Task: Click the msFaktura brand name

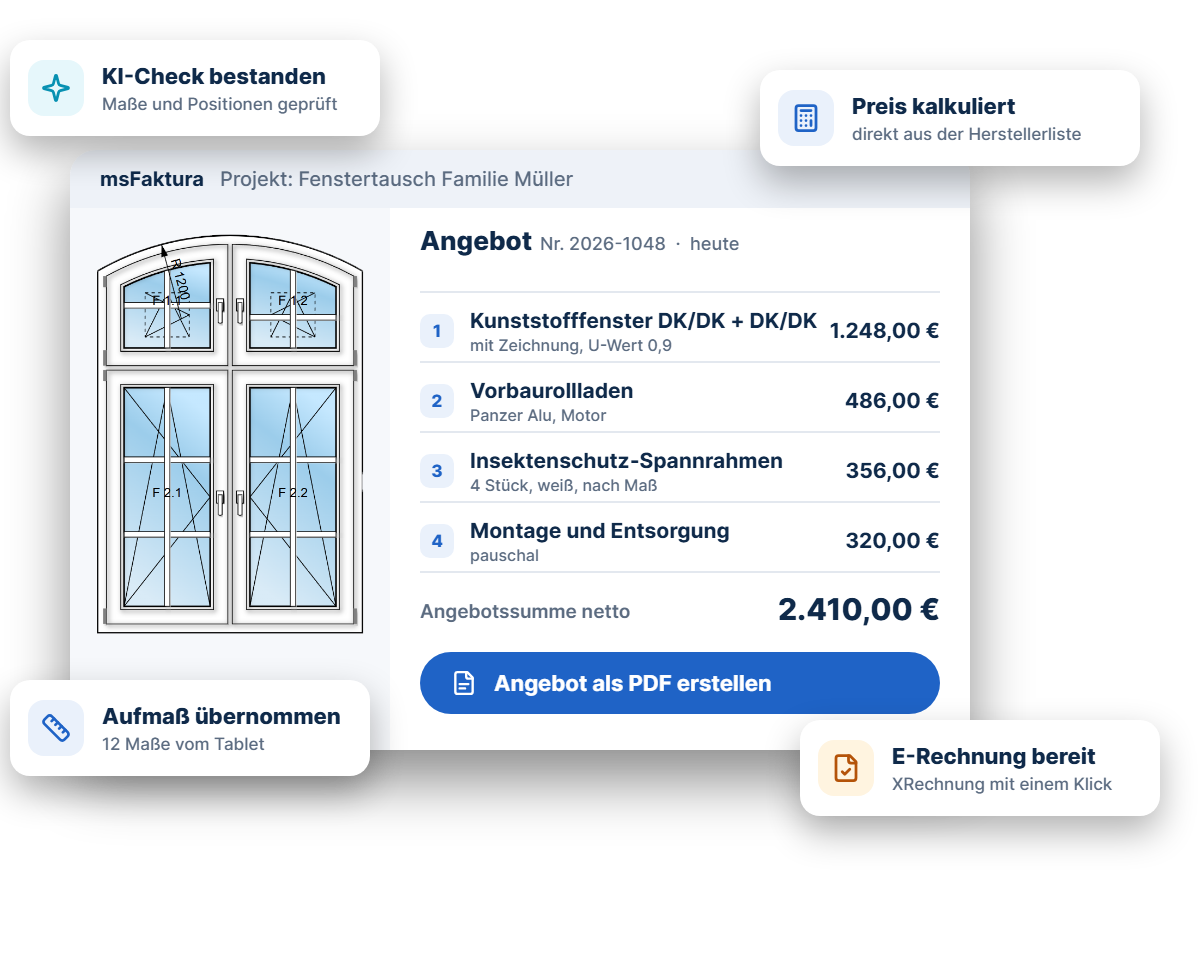Action: tap(152, 180)
